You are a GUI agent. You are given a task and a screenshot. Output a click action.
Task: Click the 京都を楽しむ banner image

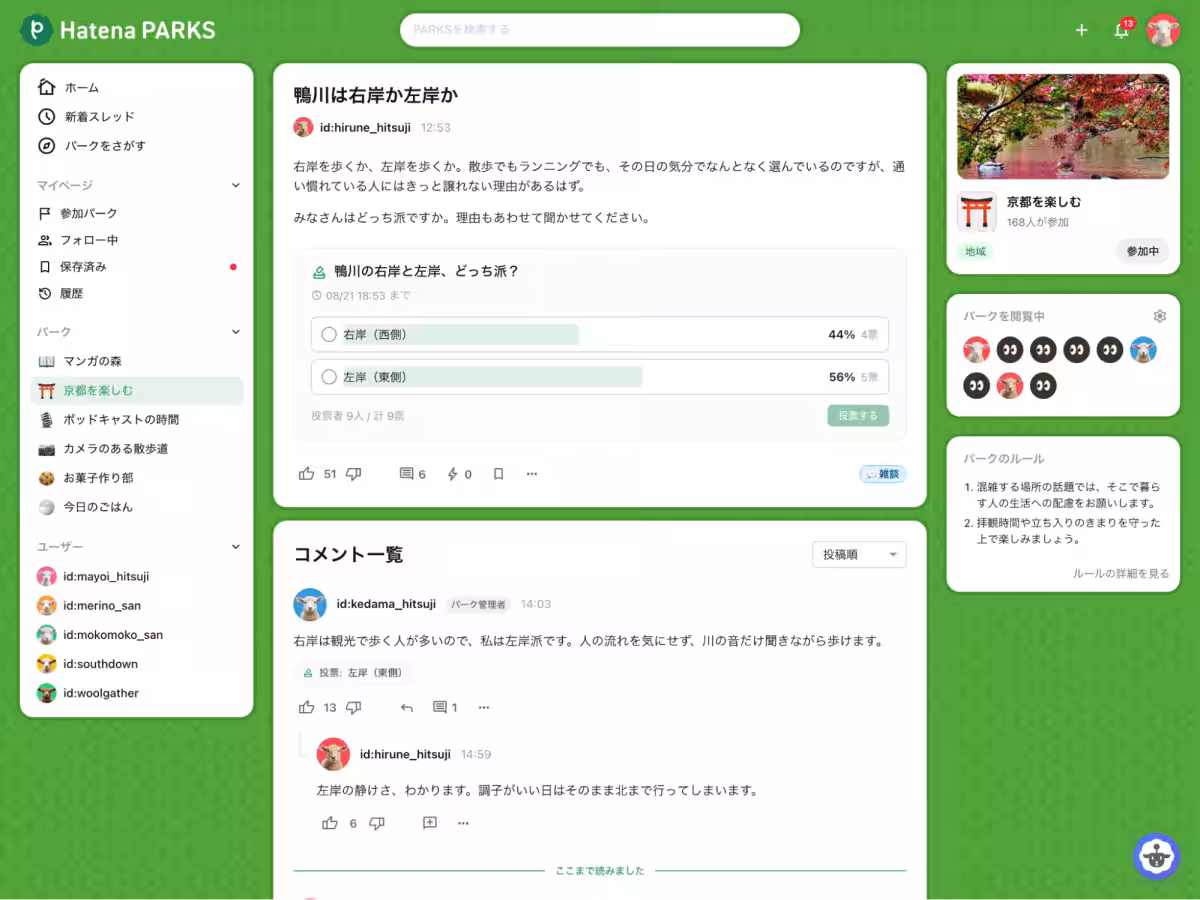click(1063, 126)
